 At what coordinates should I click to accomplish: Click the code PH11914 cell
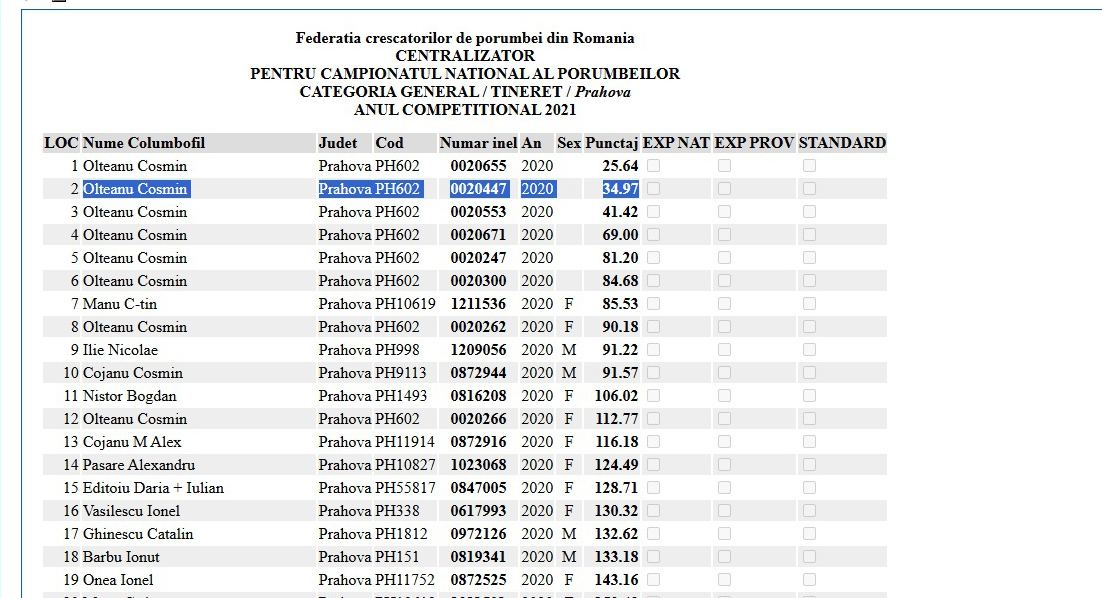(405, 442)
